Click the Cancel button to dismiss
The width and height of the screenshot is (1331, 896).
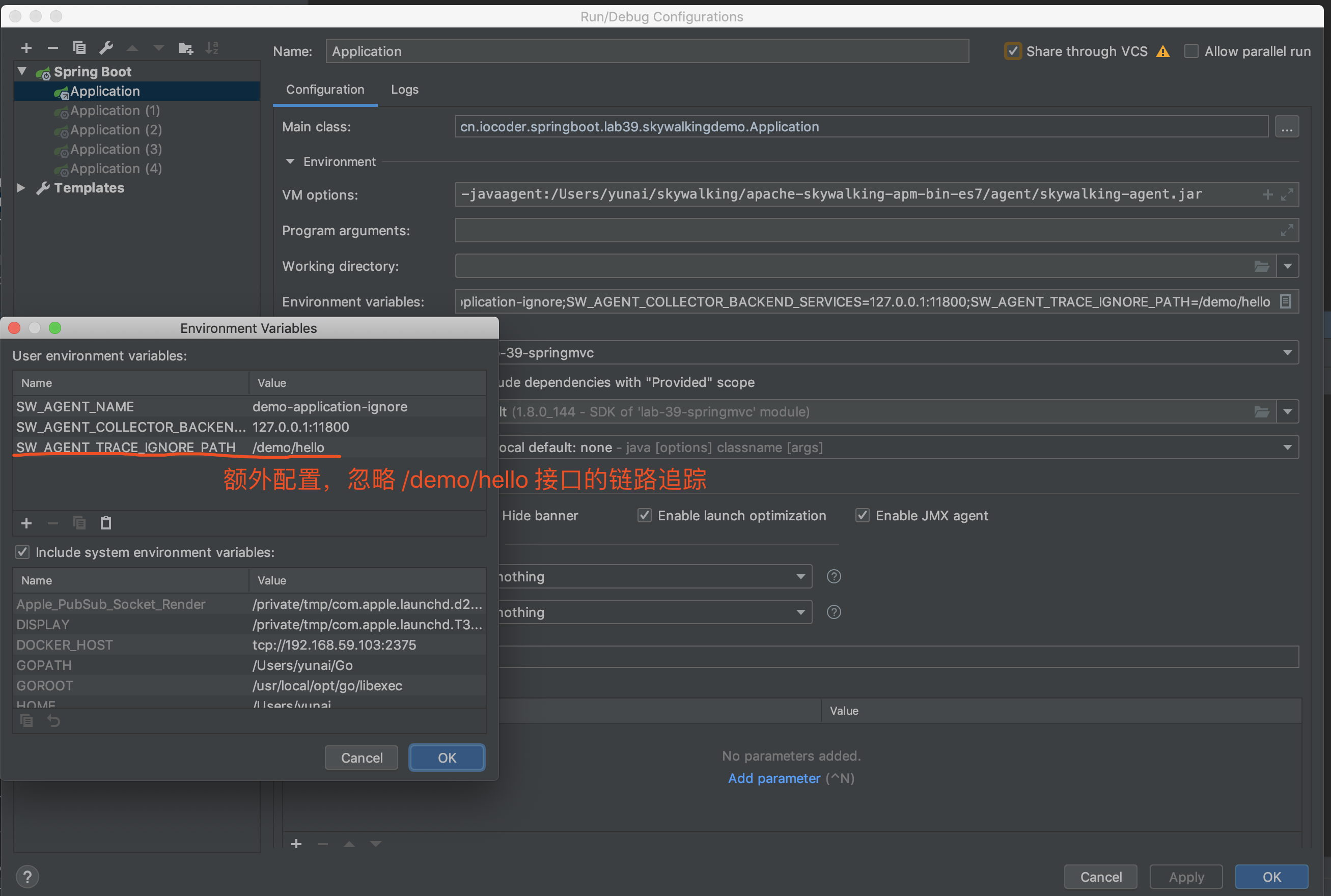point(362,757)
